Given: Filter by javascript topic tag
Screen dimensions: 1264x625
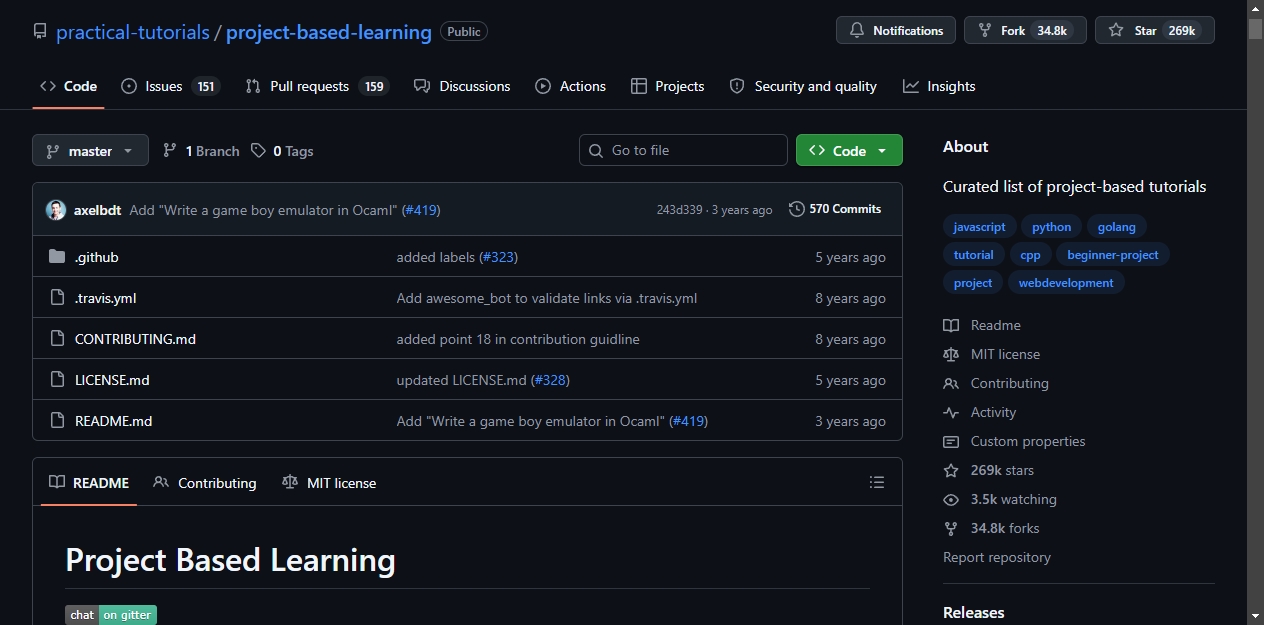Looking at the screenshot, I should coord(980,227).
